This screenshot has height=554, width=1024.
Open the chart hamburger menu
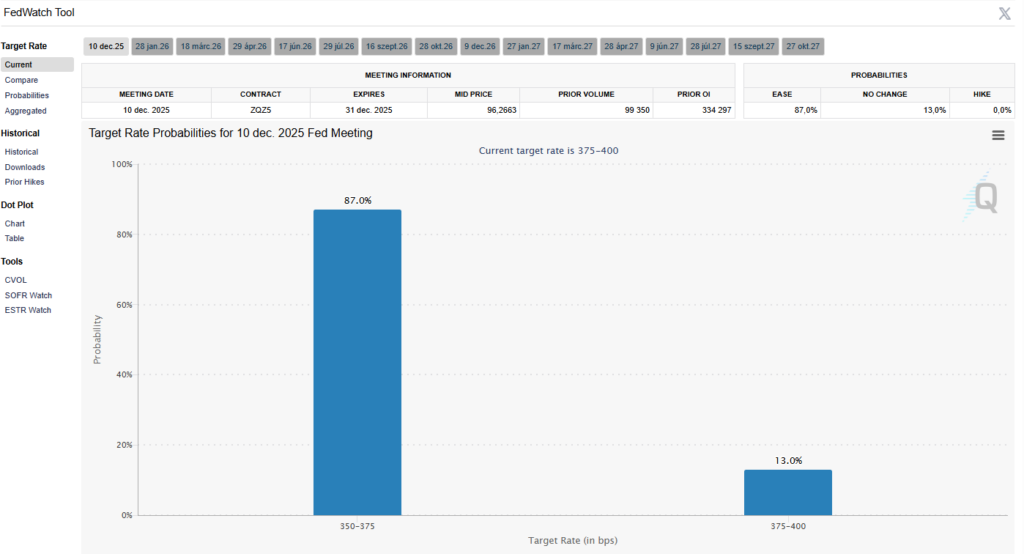pos(998,135)
